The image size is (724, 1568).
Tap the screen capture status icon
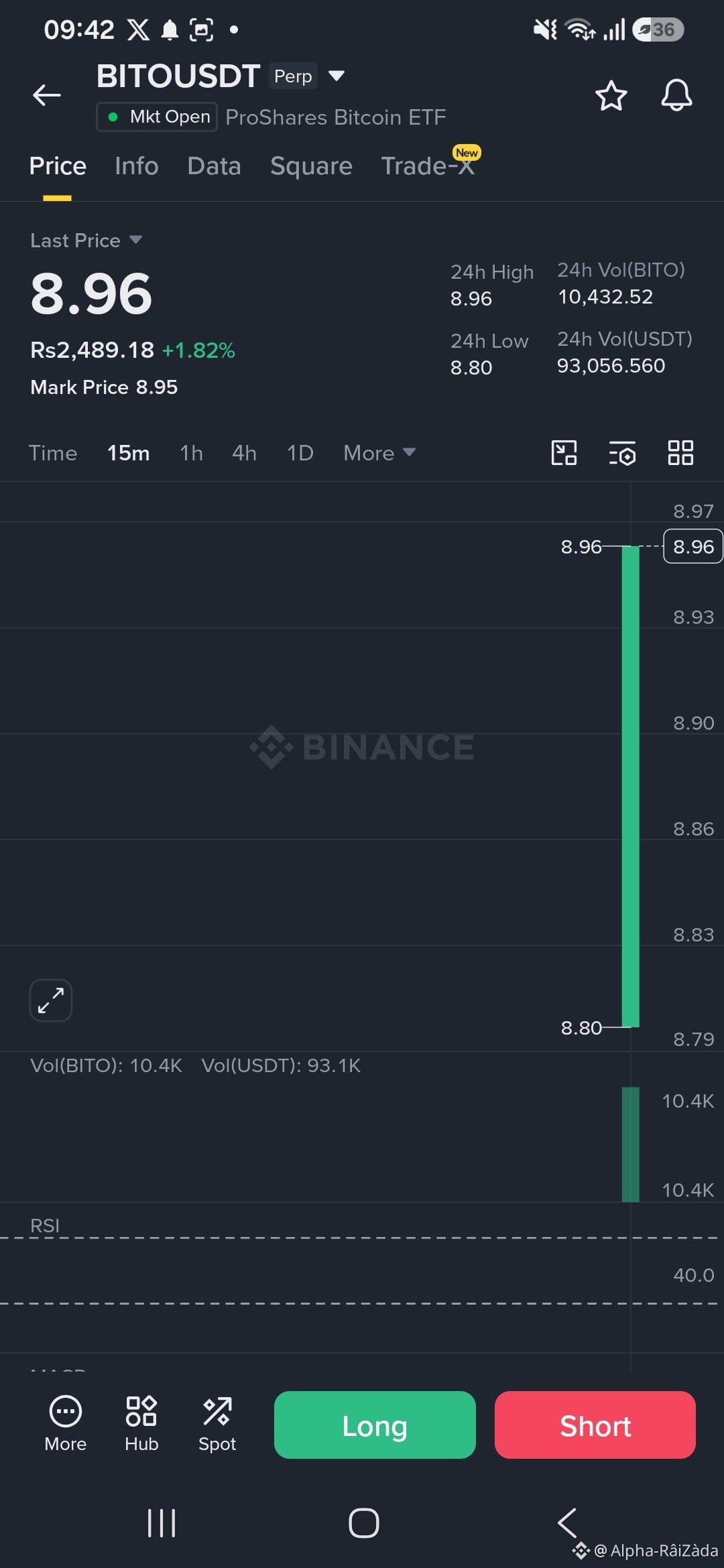[202, 30]
